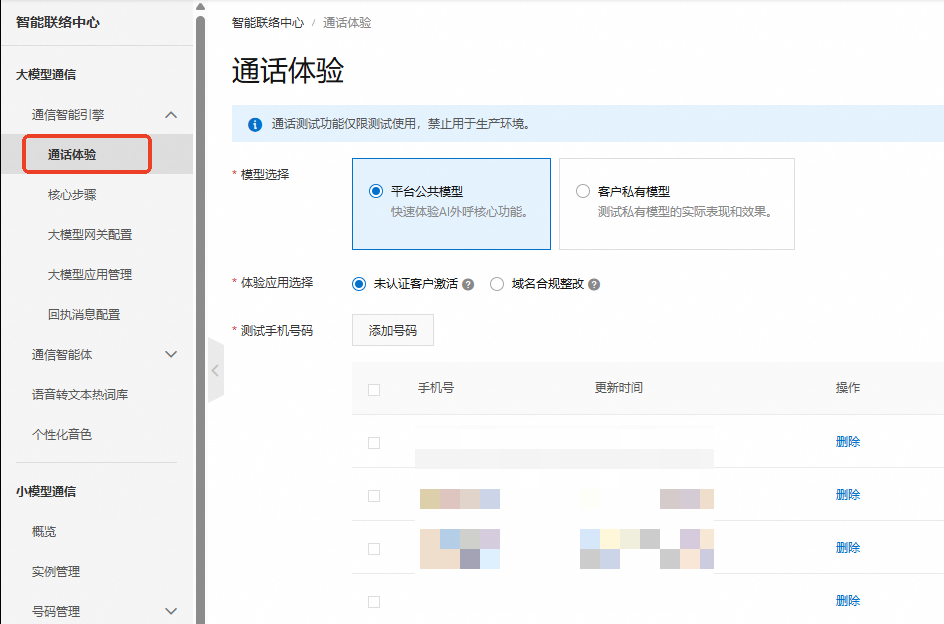Click the 客户私有模型 card description text
The height and width of the screenshot is (624, 944).
[x=685, y=212]
